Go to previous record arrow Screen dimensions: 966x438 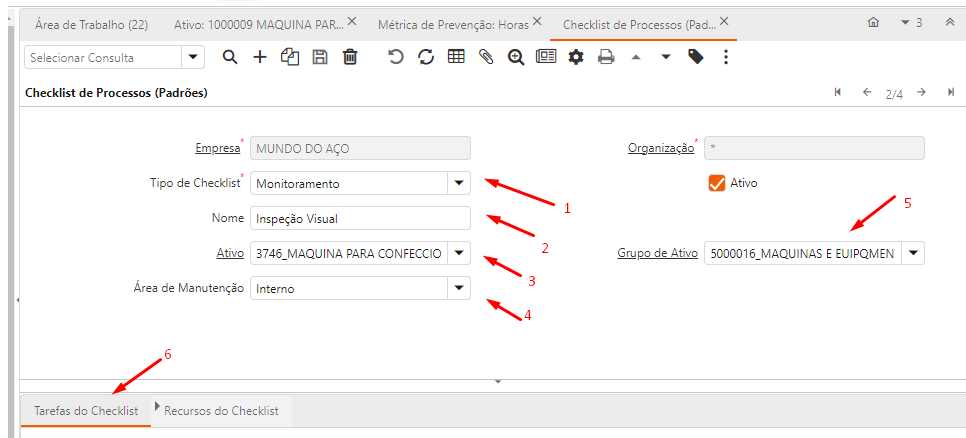point(867,92)
